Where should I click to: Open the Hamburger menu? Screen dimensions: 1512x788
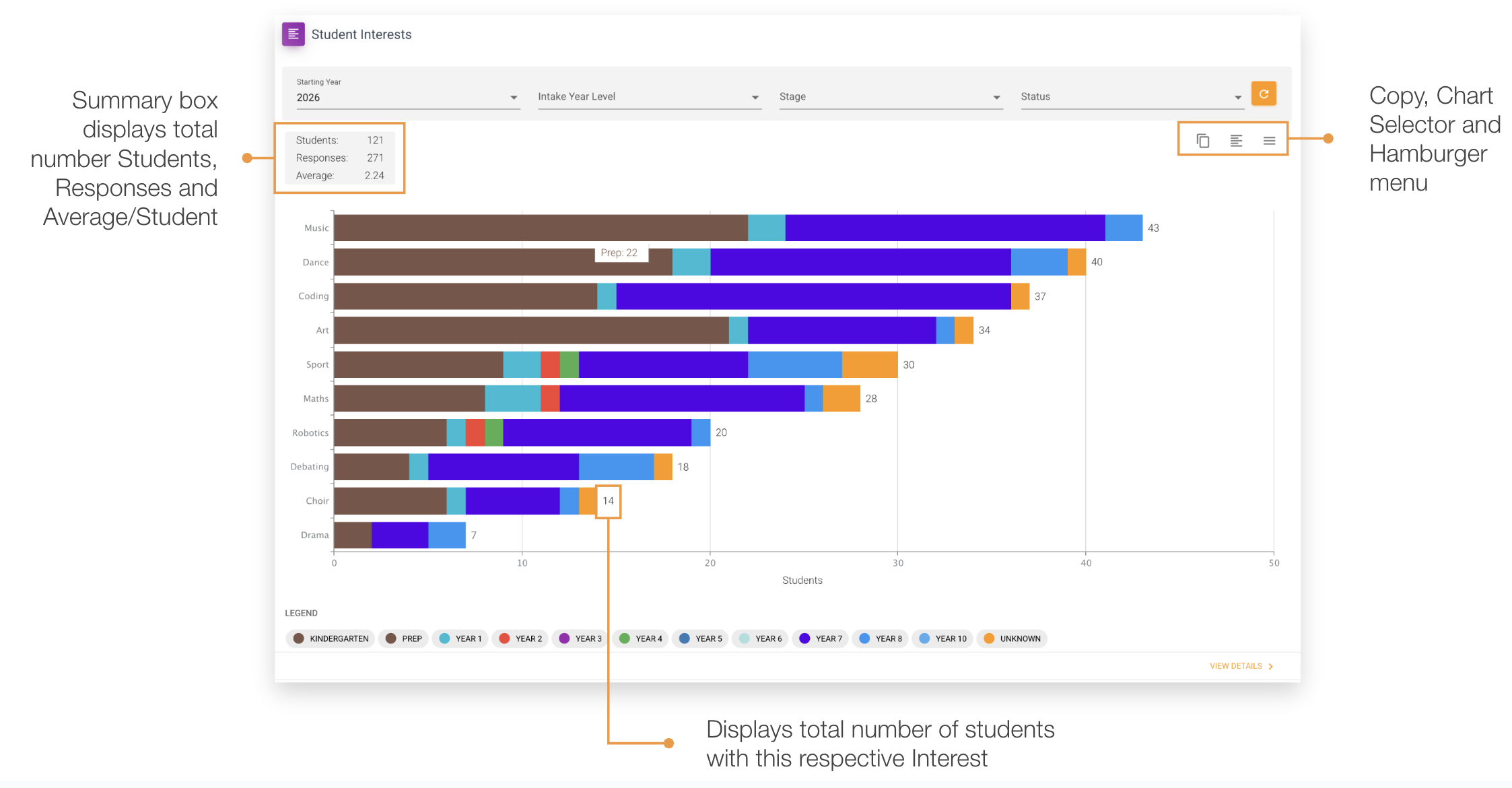click(1269, 140)
